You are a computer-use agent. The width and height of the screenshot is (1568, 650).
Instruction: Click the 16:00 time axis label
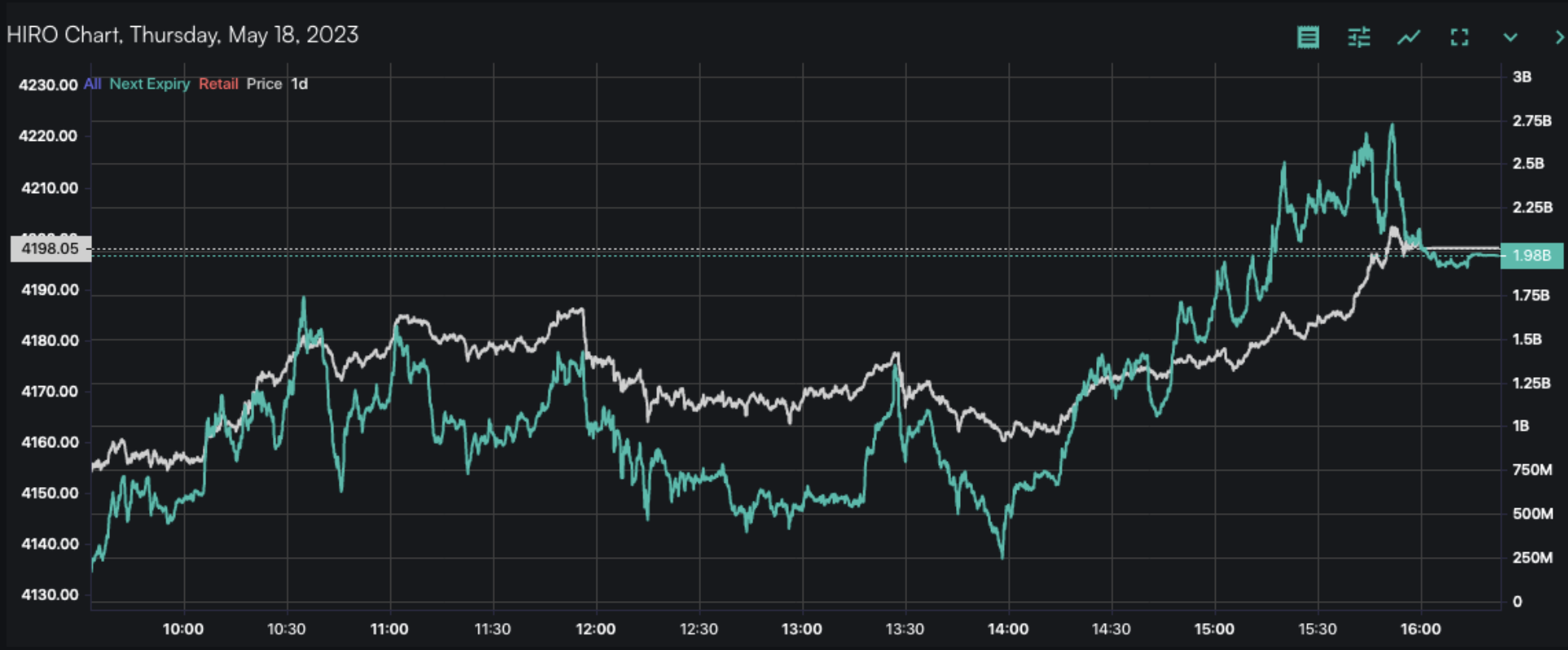(x=1420, y=629)
